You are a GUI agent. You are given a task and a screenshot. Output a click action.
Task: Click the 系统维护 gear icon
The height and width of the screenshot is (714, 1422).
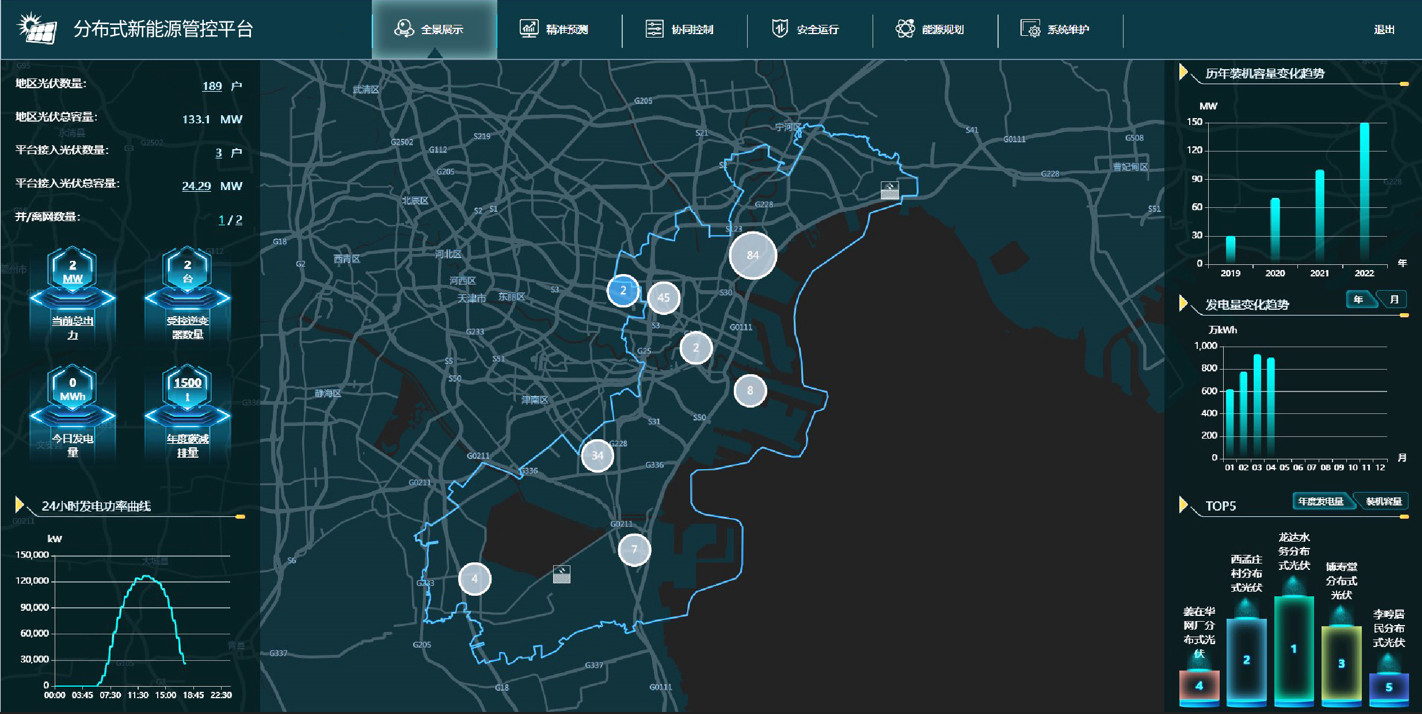tap(1030, 29)
